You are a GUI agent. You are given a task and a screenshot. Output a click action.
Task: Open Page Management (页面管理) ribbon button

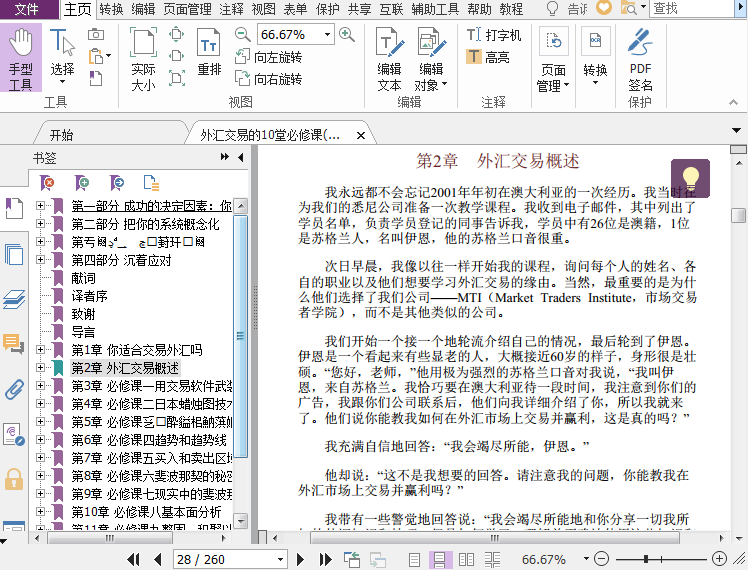pos(553,59)
